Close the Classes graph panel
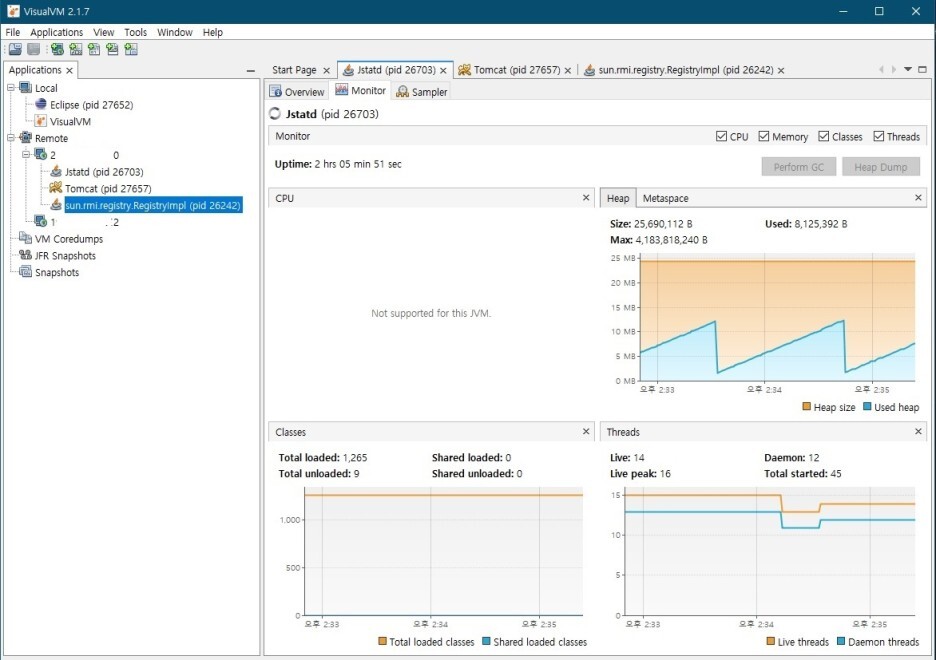 point(586,431)
